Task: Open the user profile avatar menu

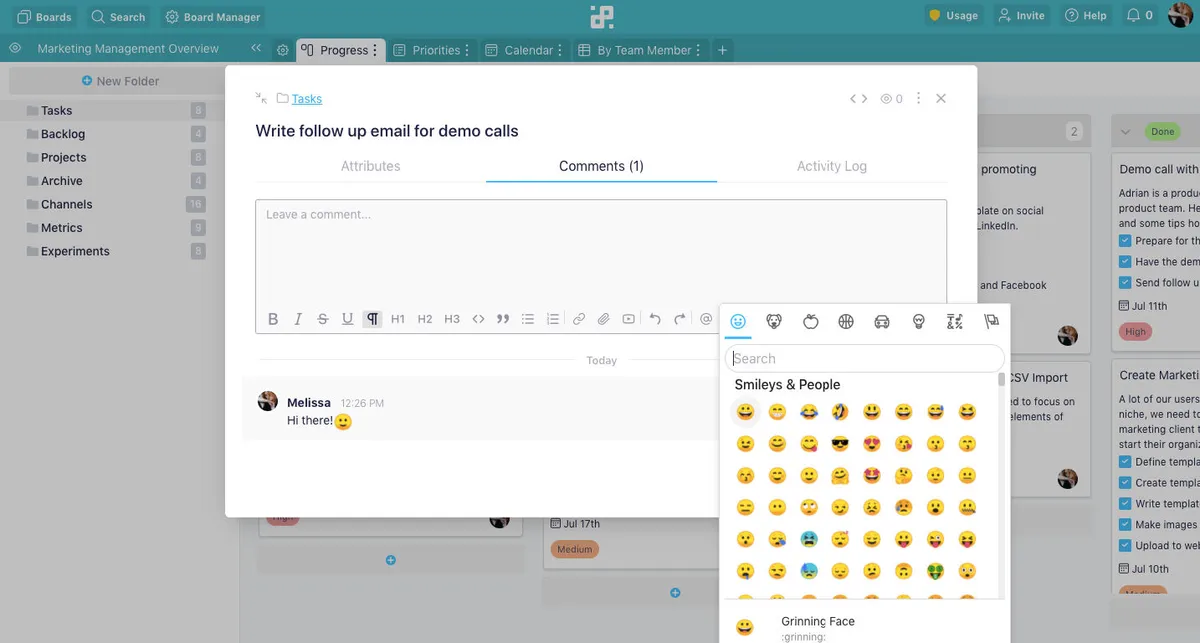Action: pos(1180,15)
